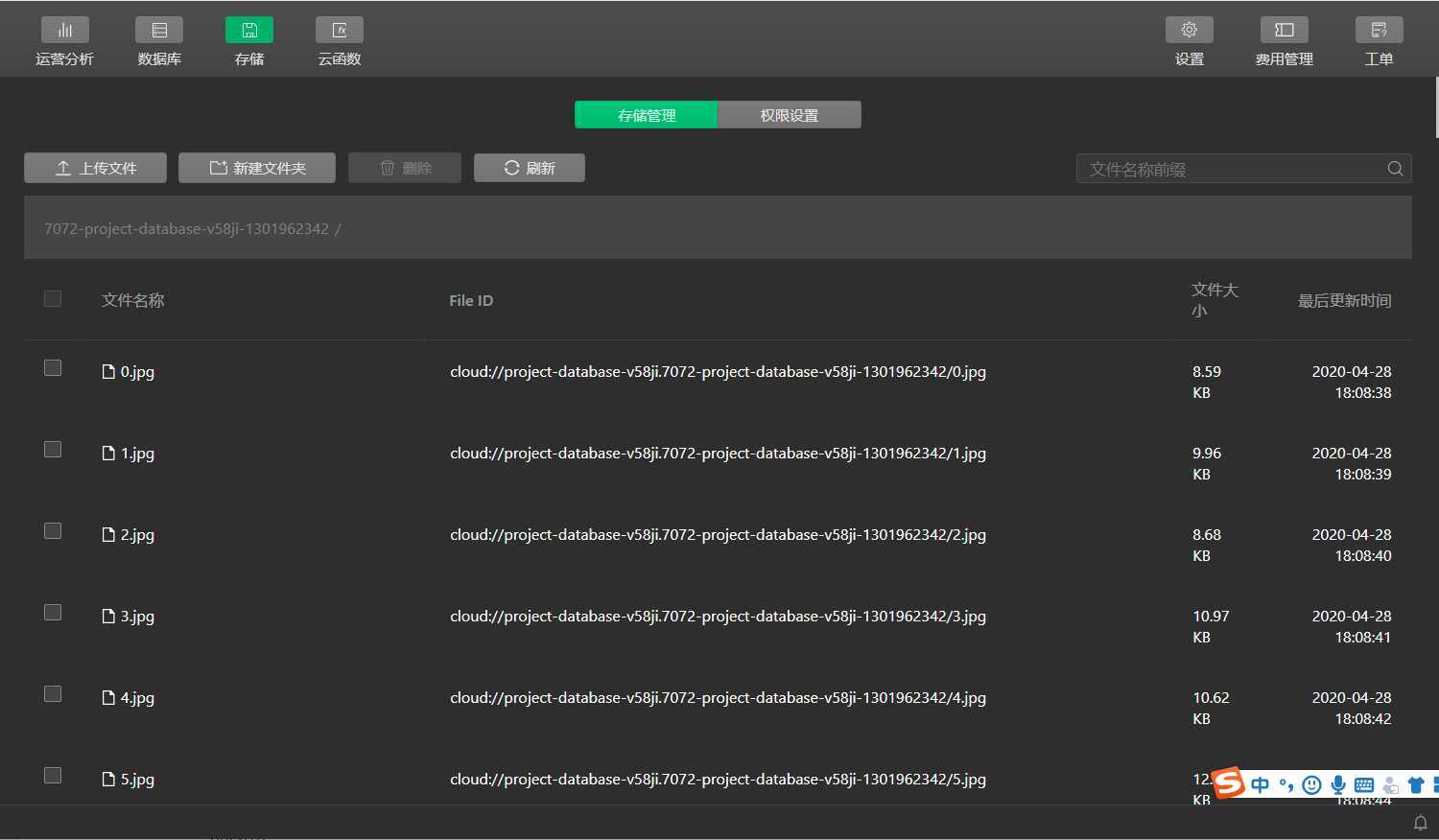Click the 新建文件夹 new folder button

coord(257,168)
